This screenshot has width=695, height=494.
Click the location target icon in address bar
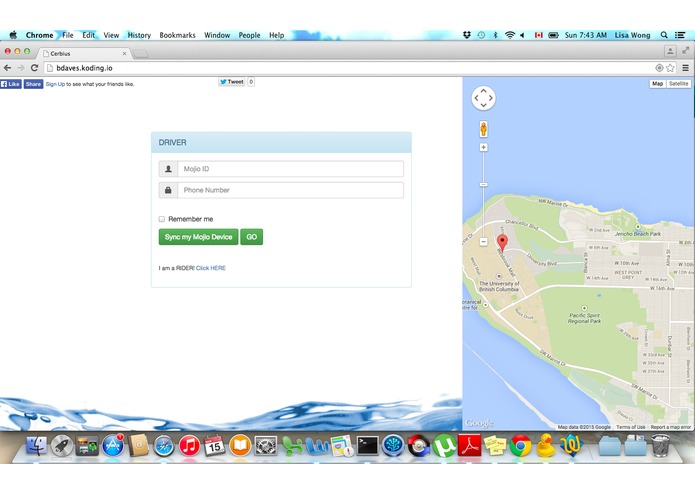(659, 68)
